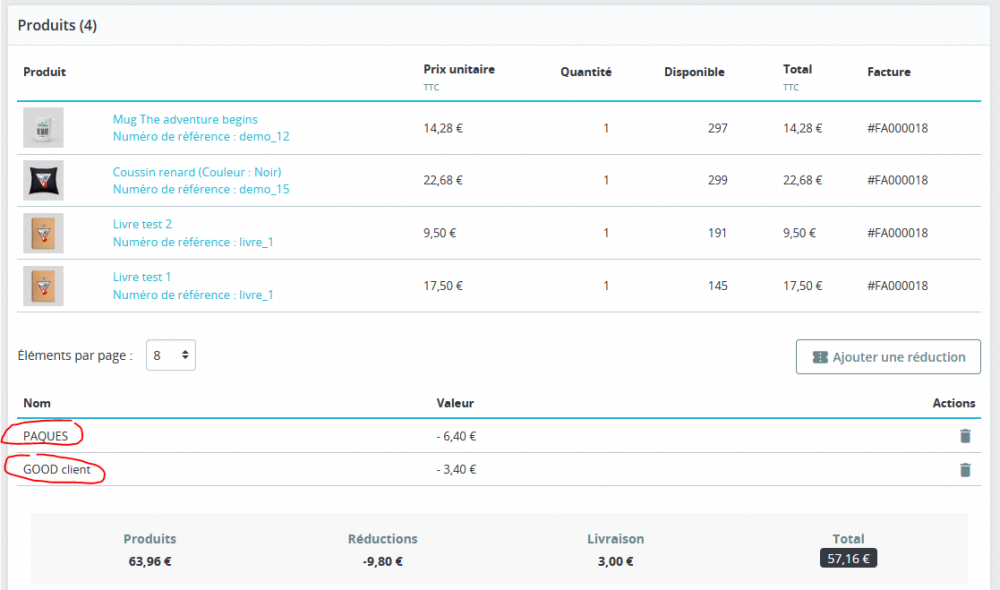Select invoice #FA000018 in Livre test 1 row

[x=897, y=286]
